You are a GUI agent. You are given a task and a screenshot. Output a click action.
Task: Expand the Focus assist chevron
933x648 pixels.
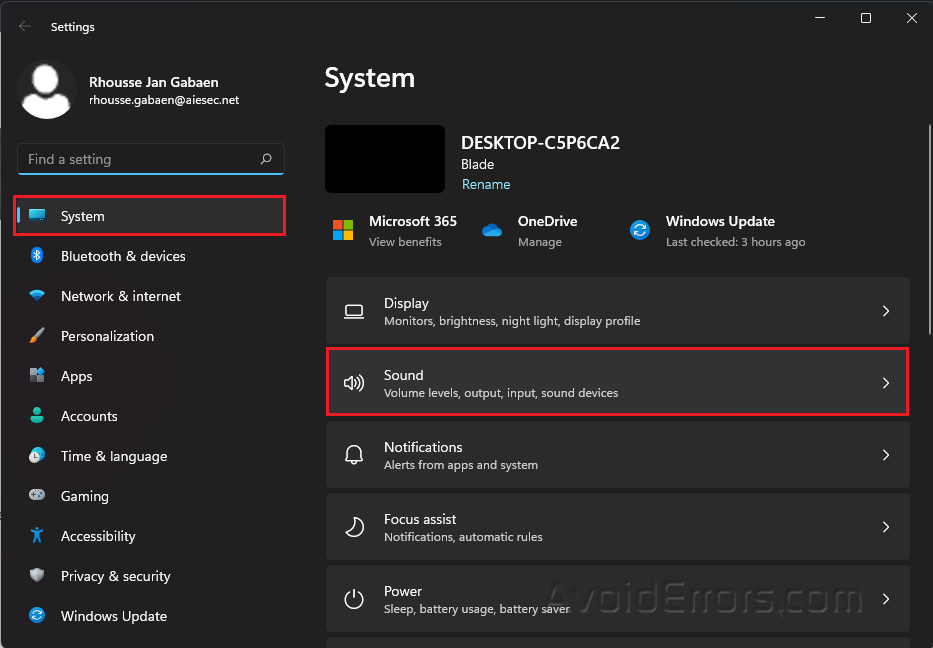tap(885, 527)
